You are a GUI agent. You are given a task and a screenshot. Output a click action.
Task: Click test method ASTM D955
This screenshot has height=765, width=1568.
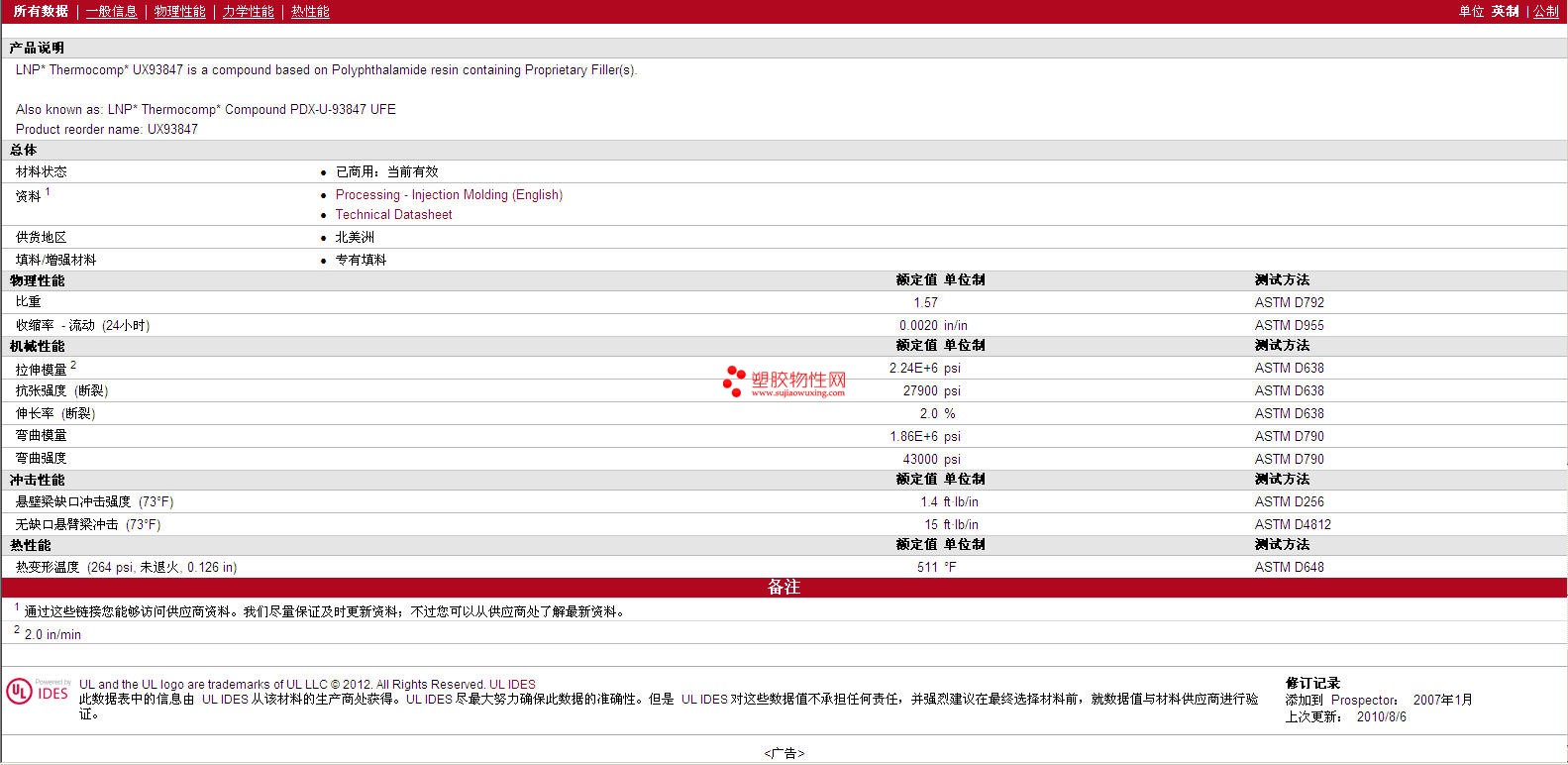tap(1289, 326)
